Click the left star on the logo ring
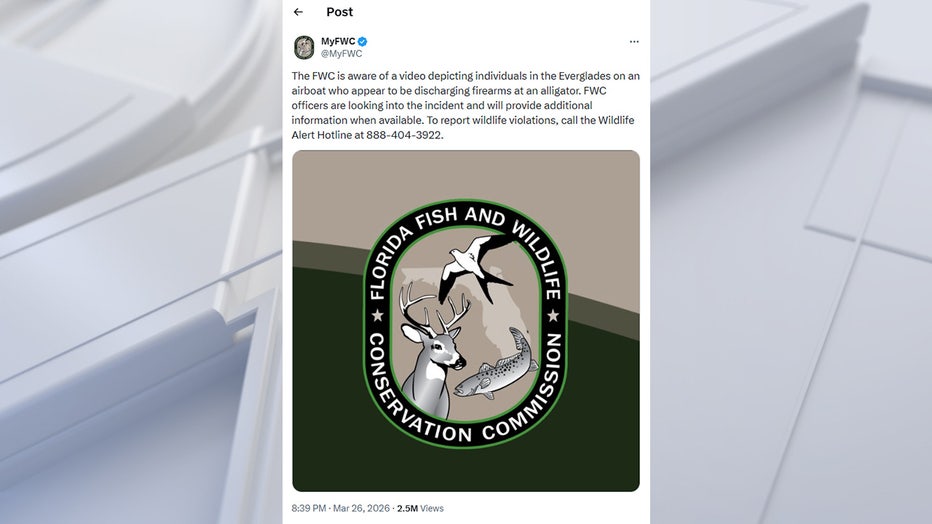This screenshot has width=932, height=524. (377, 315)
